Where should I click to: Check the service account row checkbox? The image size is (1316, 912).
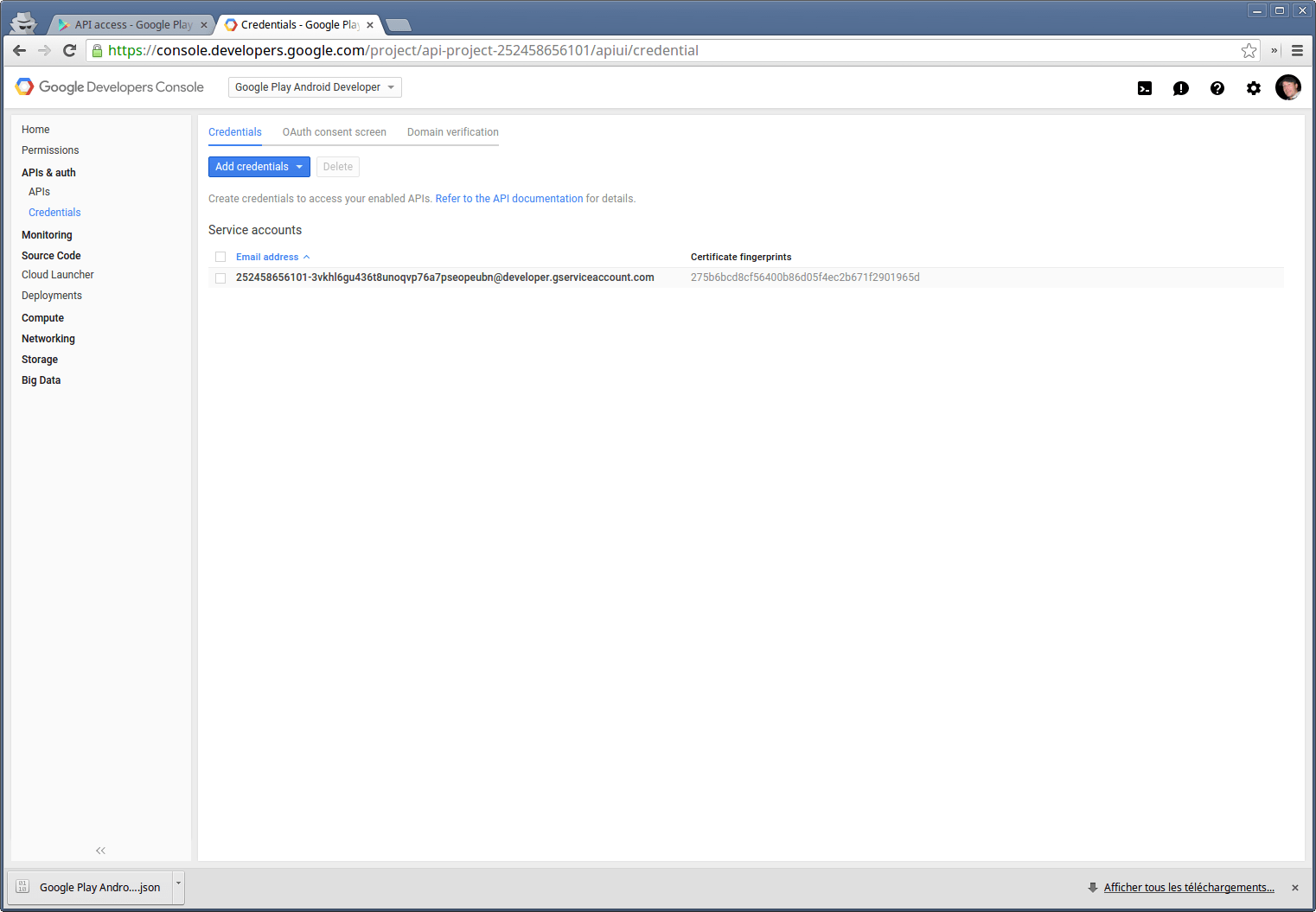click(x=220, y=278)
